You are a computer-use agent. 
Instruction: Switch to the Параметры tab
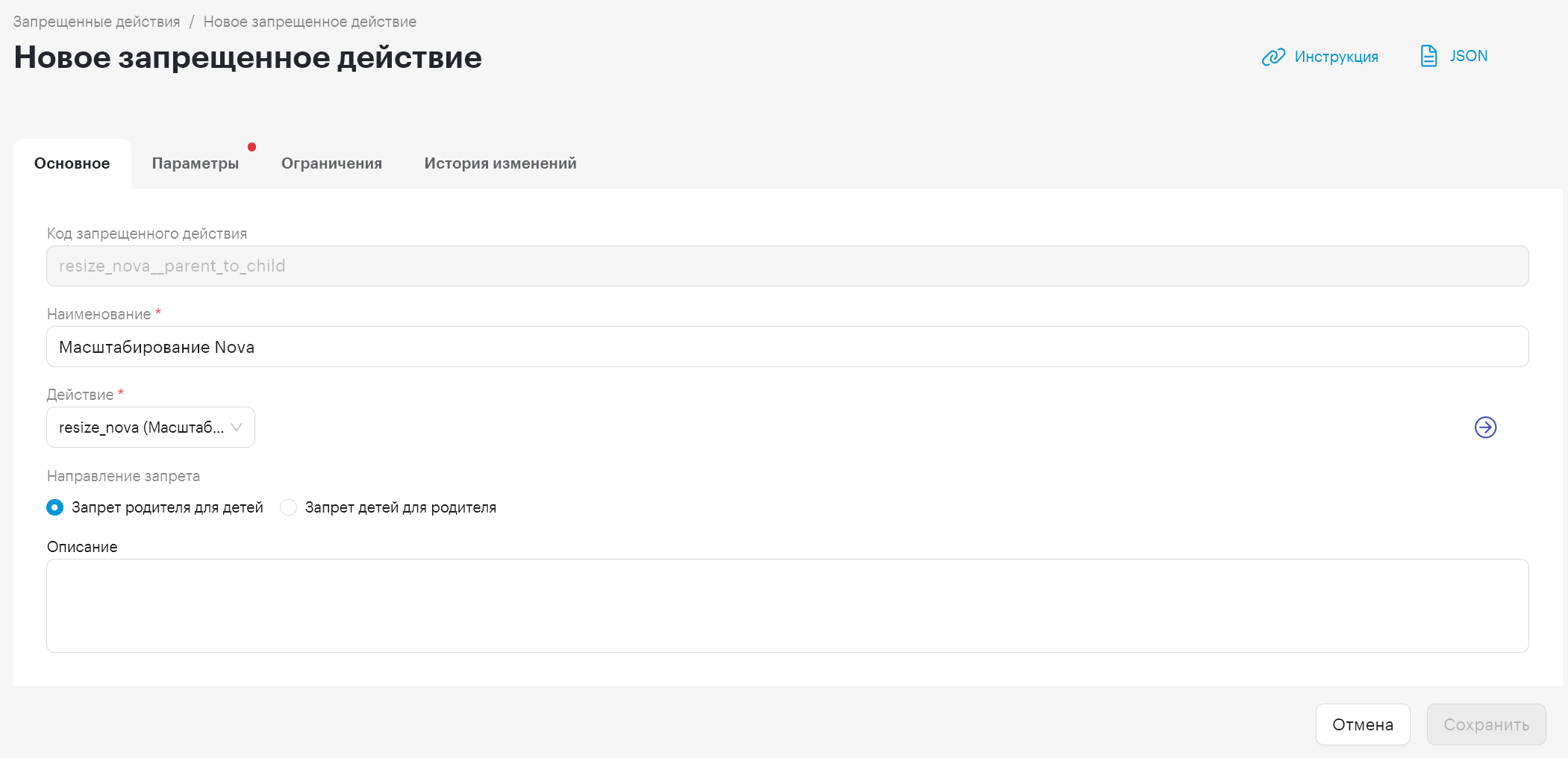click(x=196, y=163)
